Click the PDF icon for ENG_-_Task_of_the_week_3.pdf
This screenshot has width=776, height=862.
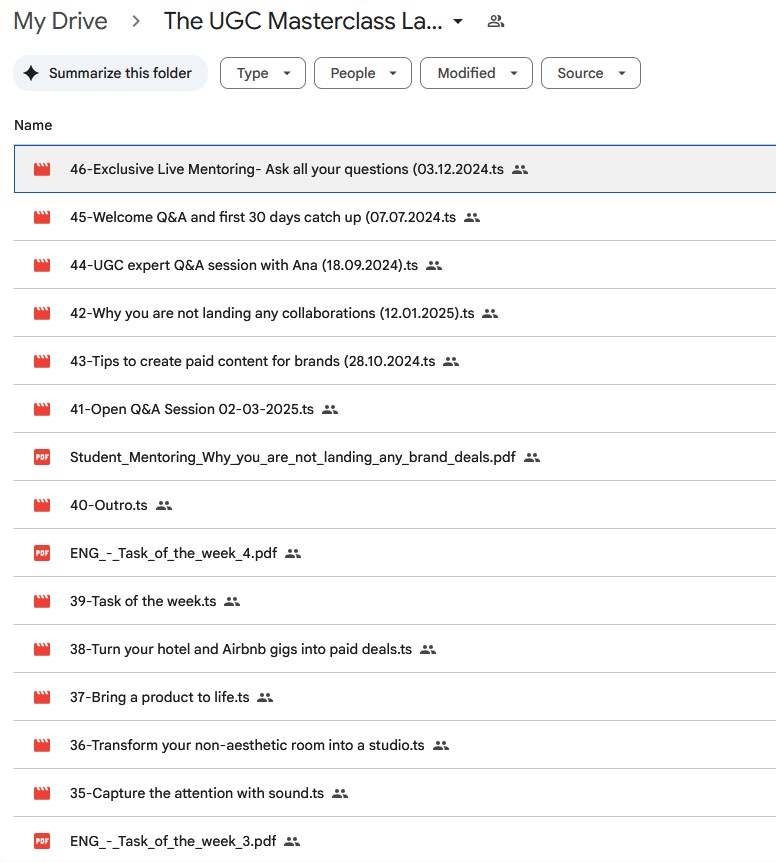tap(42, 841)
